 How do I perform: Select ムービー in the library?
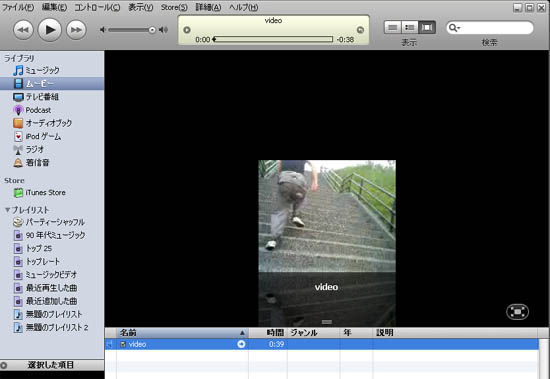pyautogui.click(x=52, y=84)
